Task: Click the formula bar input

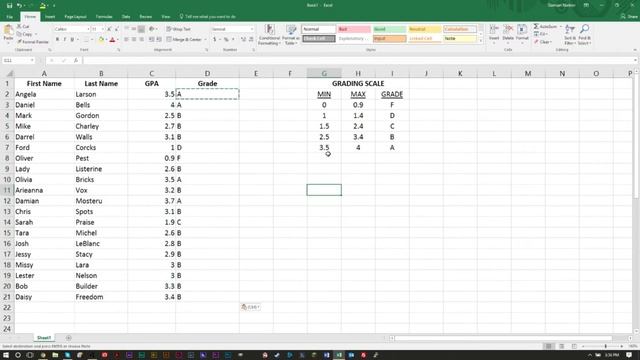Action: [359, 60]
